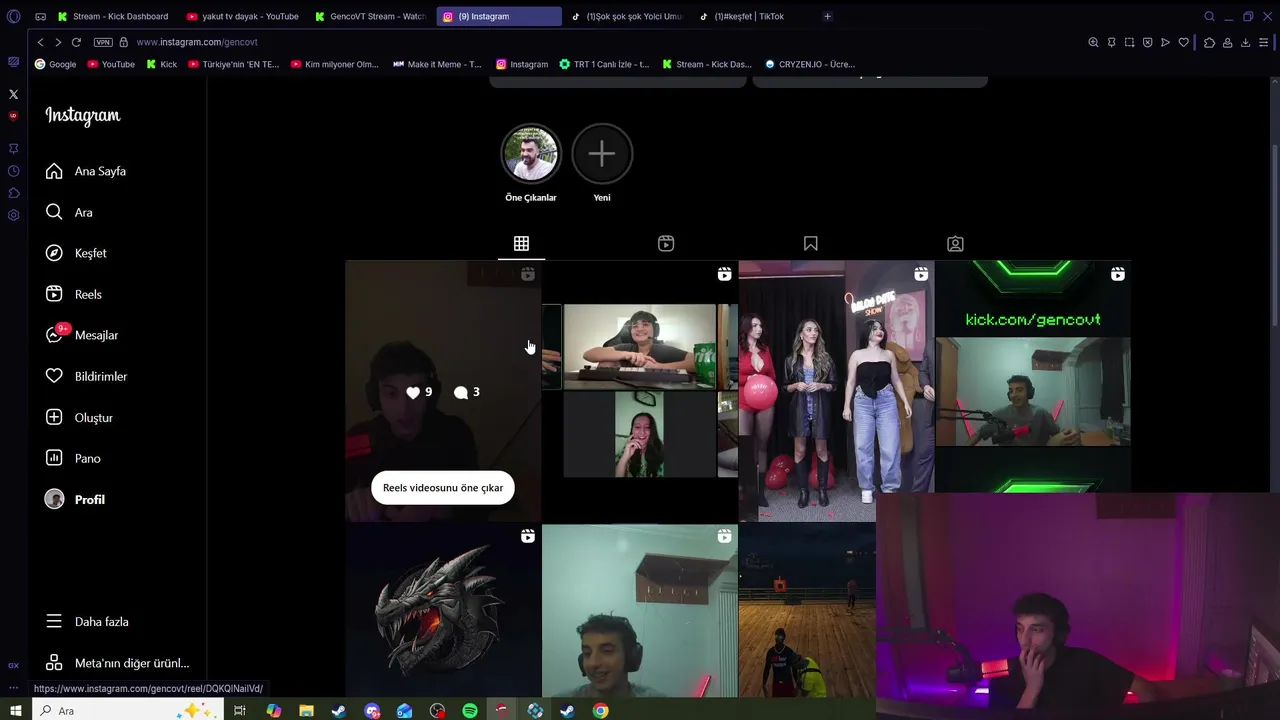
Task: Open the Twitter X sidebar icon
Action: (x=13, y=94)
